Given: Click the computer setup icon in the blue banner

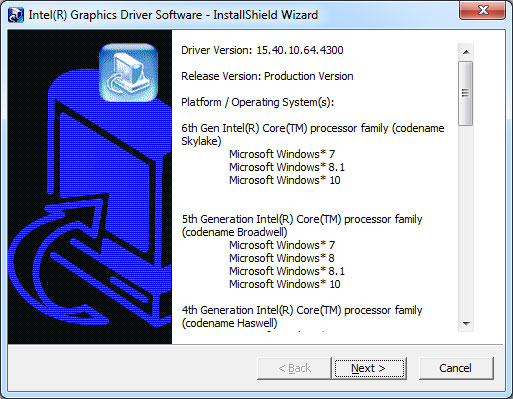Looking at the screenshot, I should point(128,73).
